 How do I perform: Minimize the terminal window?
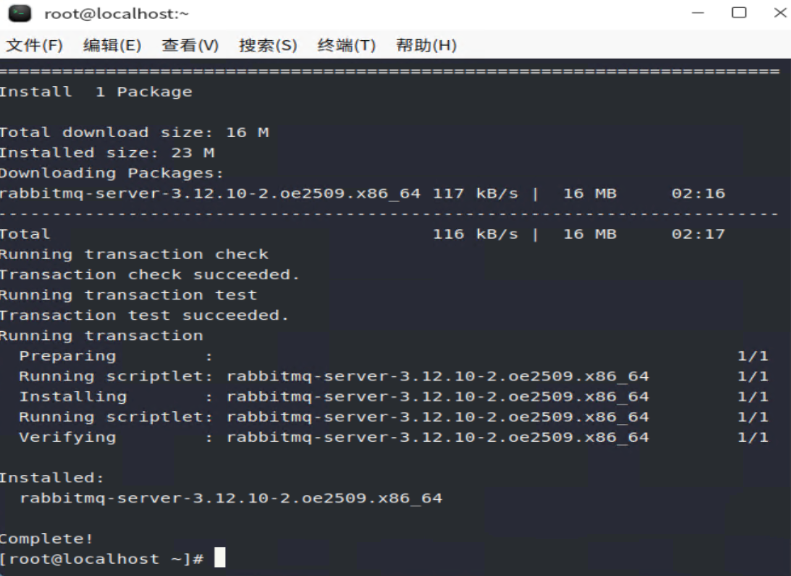pos(698,13)
